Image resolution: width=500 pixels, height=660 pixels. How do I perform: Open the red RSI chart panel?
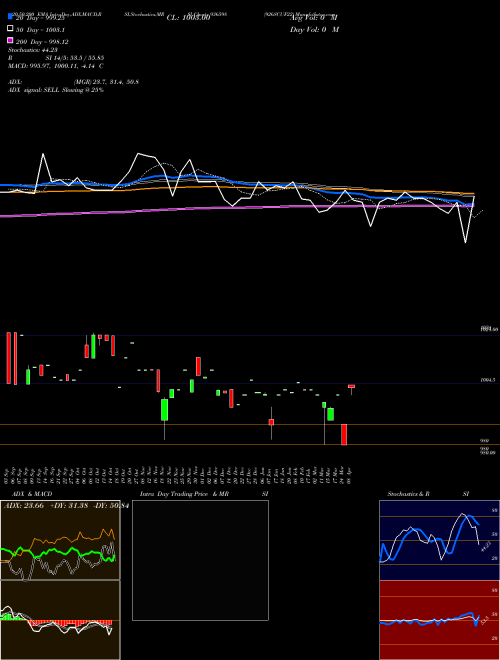pos(439,620)
